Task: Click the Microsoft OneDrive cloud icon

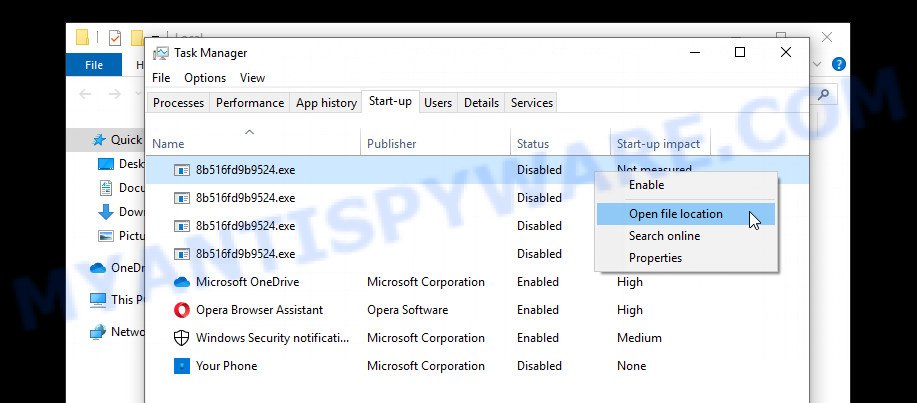Action: 182,282
